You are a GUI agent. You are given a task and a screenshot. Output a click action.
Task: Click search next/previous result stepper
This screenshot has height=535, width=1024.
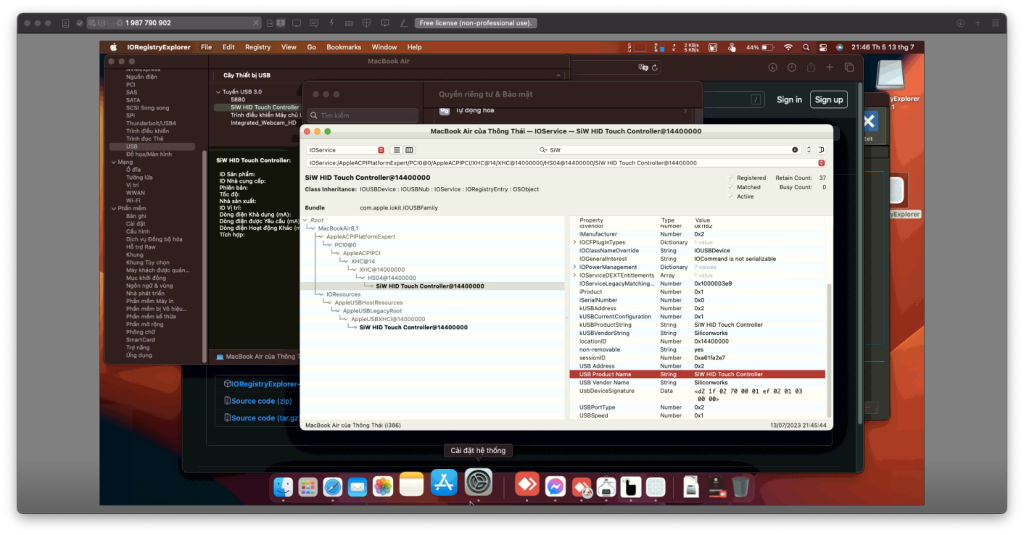(808, 150)
